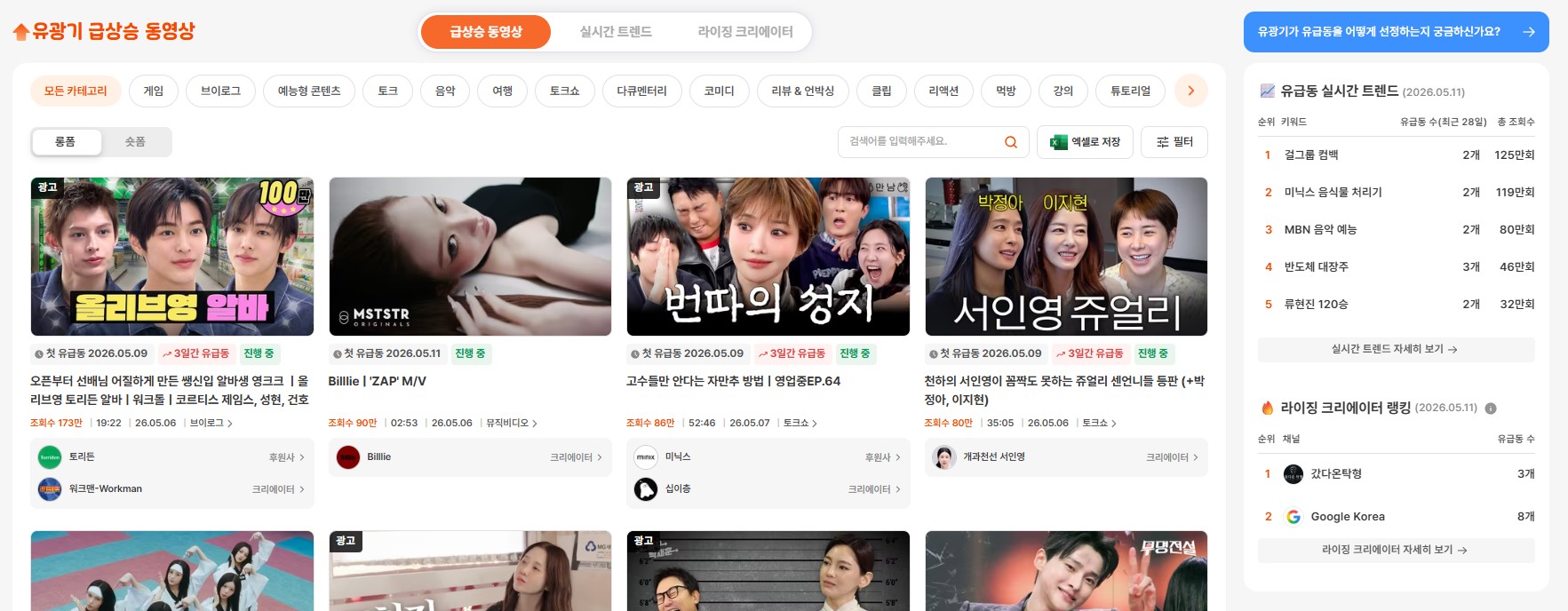Open the 걸그룹 컴백 trend keyword
1568x611 pixels.
point(1311,155)
